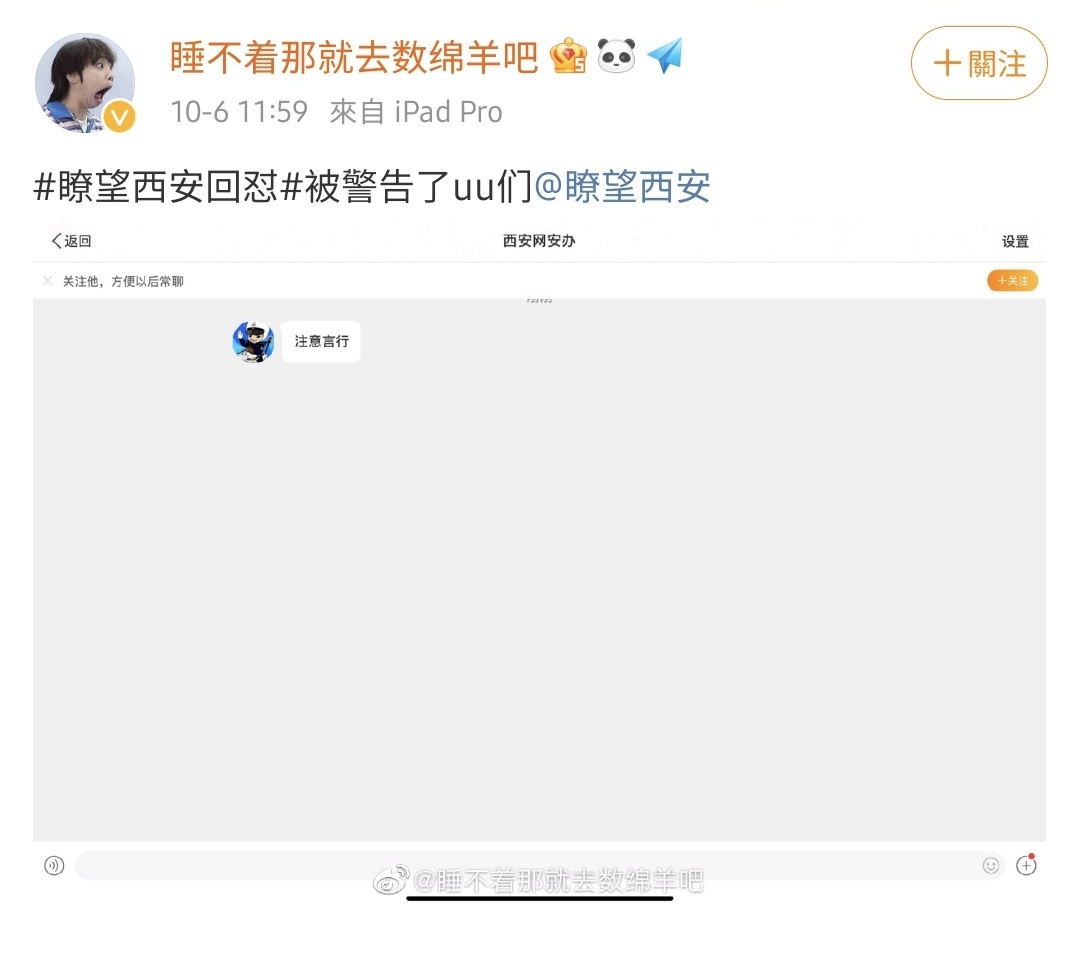1080x955 pixels.
Task: Tap the orange +关注 pill button
Action: tap(1012, 281)
